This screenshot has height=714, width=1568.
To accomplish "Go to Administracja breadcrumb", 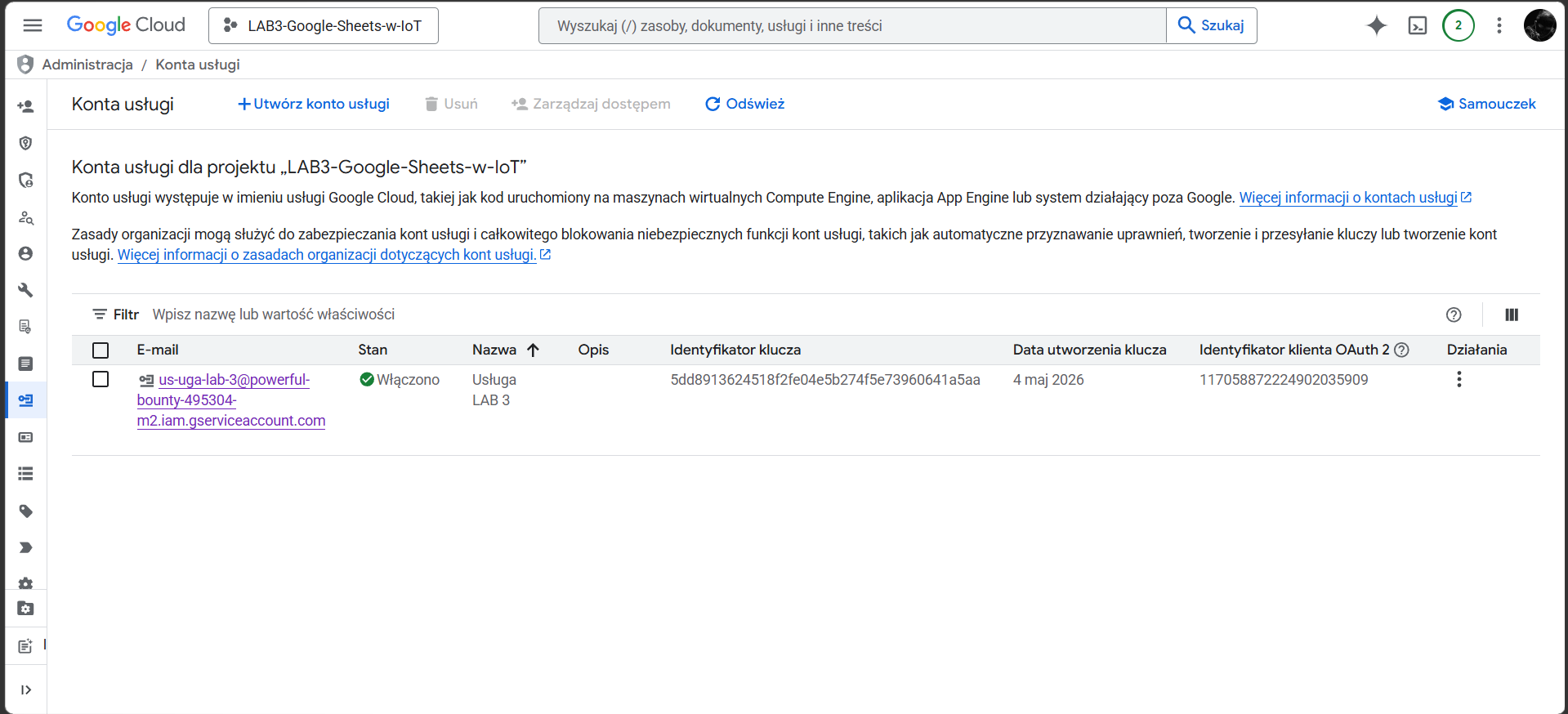I will tap(87, 65).
